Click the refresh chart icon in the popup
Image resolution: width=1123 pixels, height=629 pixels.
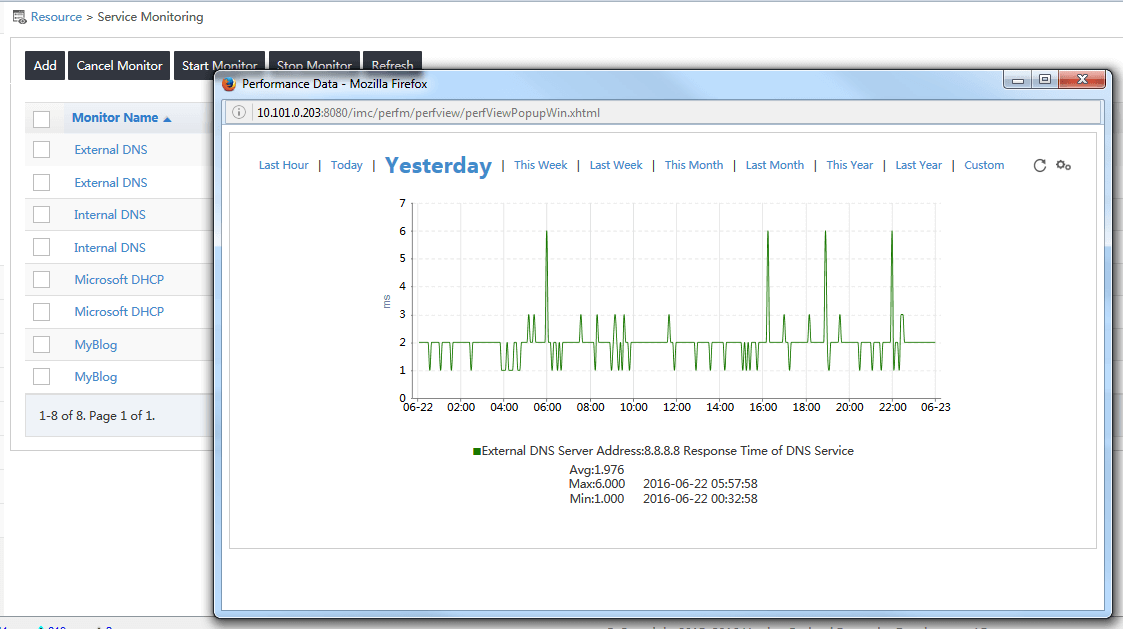[1039, 165]
